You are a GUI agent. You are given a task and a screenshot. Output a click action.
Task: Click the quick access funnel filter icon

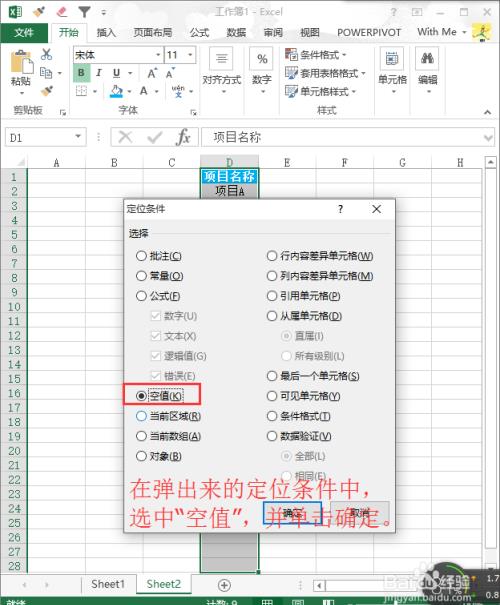[x=84, y=12]
